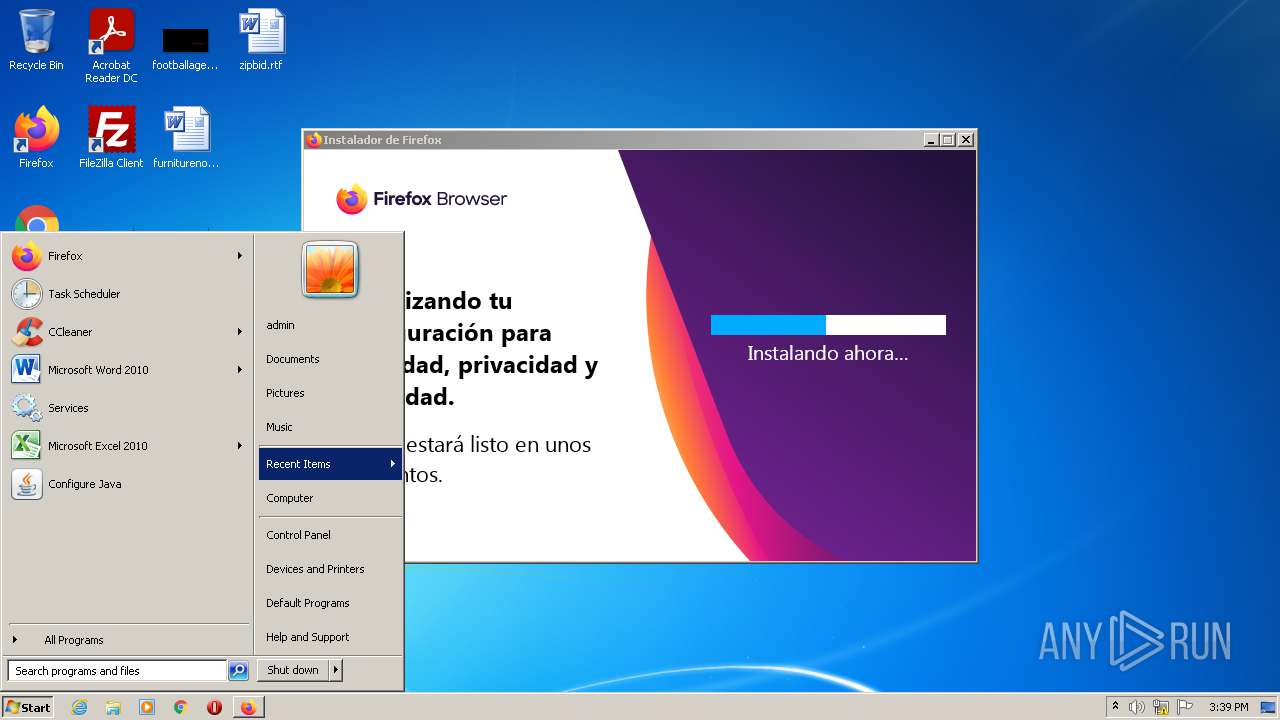Close the Instalador de Firefox window
Image resolution: width=1280 pixels, height=720 pixels.
[966, 140]
